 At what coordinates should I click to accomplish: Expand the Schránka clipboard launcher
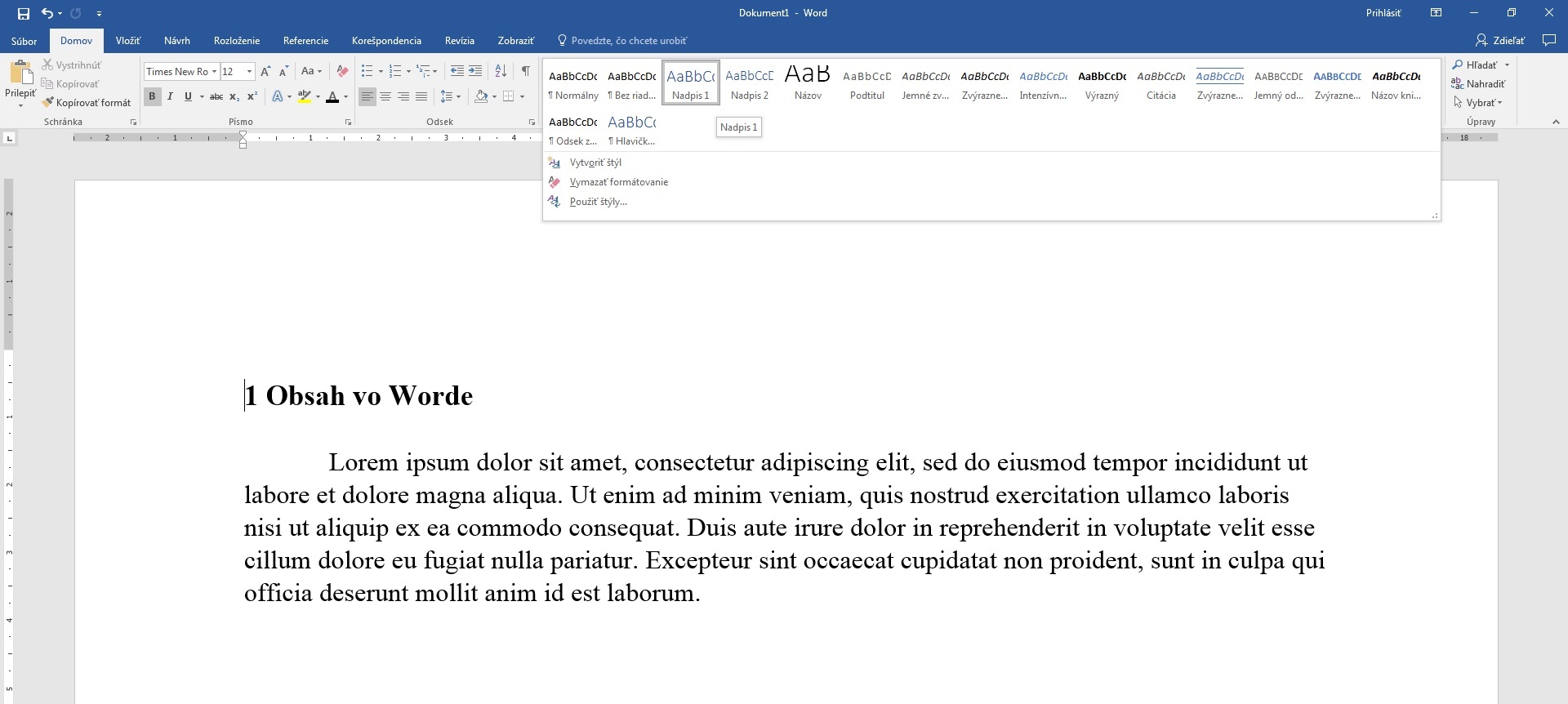(133, 123)
